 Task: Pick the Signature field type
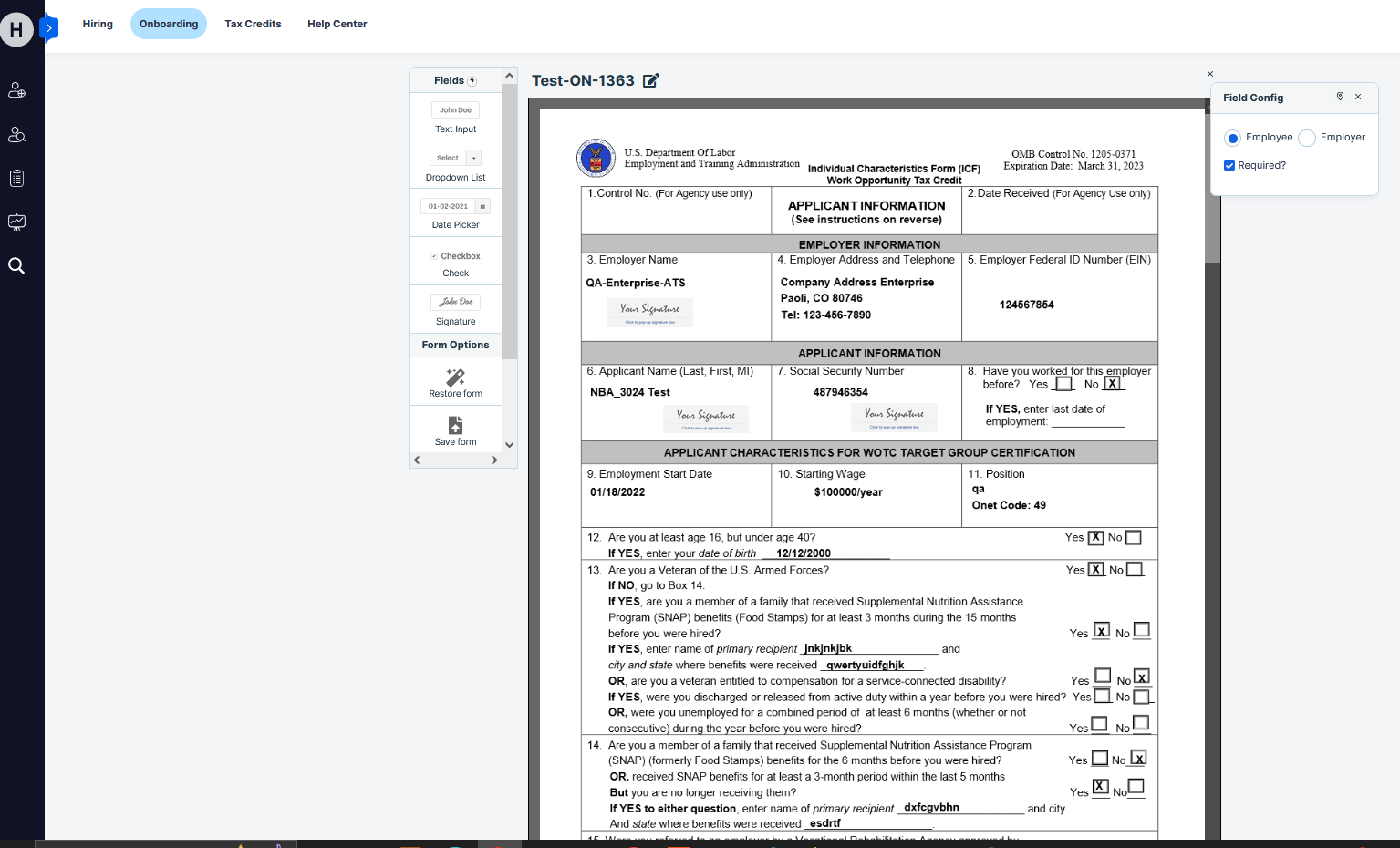(x=455, y=309)
